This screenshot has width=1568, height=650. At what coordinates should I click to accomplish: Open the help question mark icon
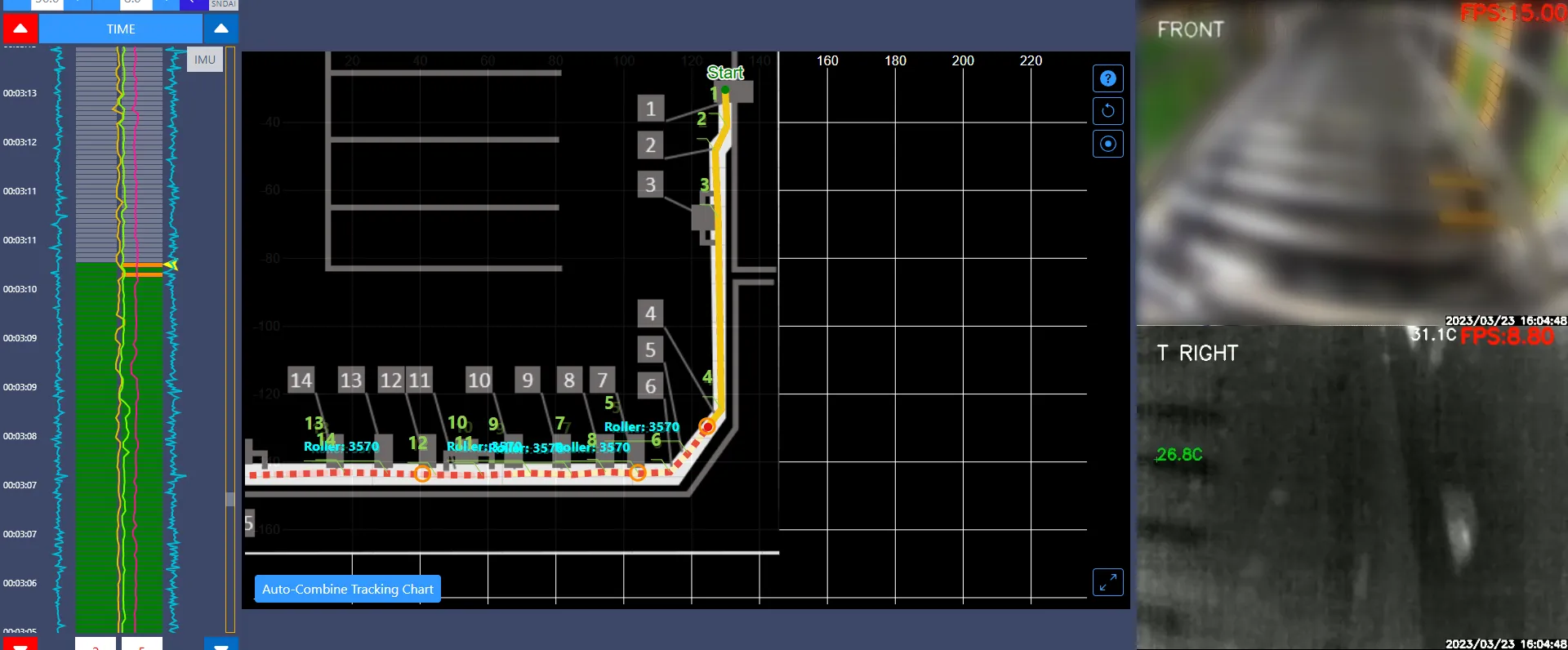1107,78
